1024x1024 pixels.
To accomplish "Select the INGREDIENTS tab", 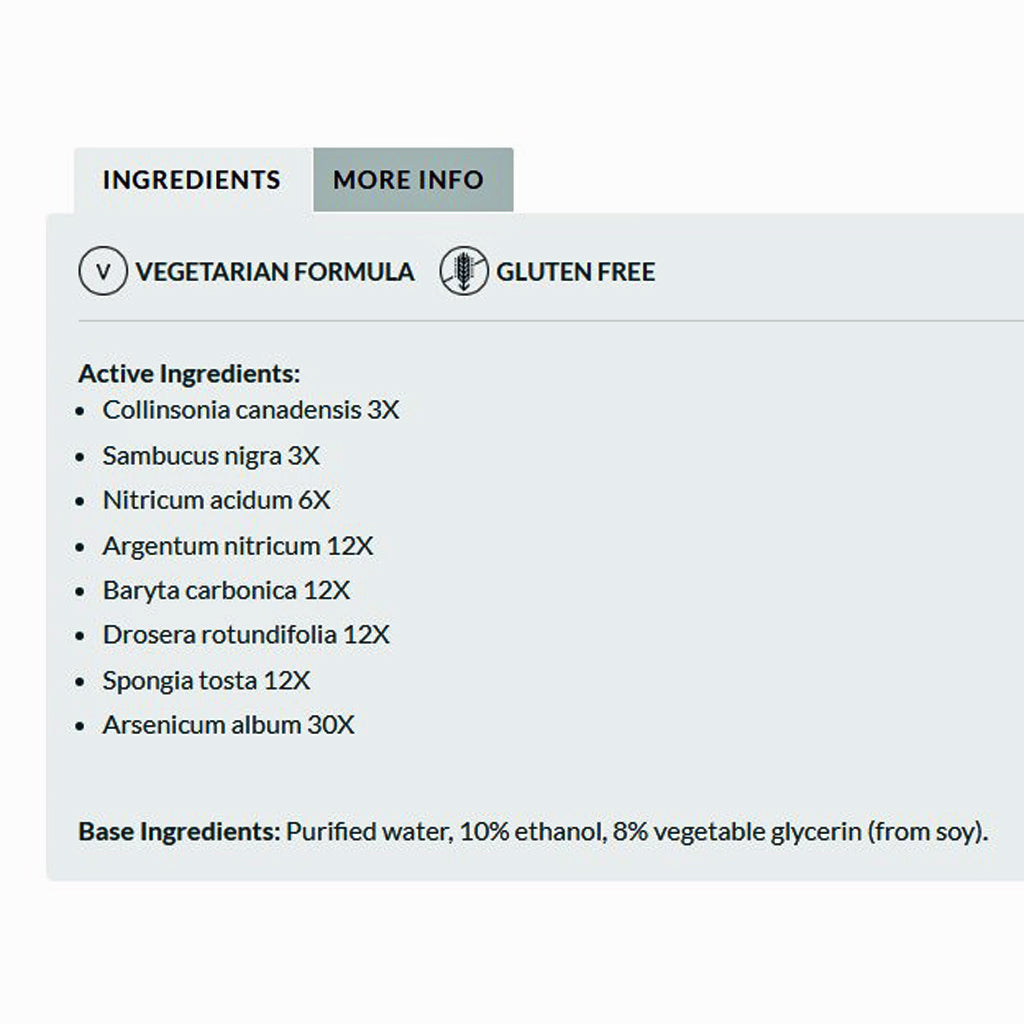I will point(191,180).
